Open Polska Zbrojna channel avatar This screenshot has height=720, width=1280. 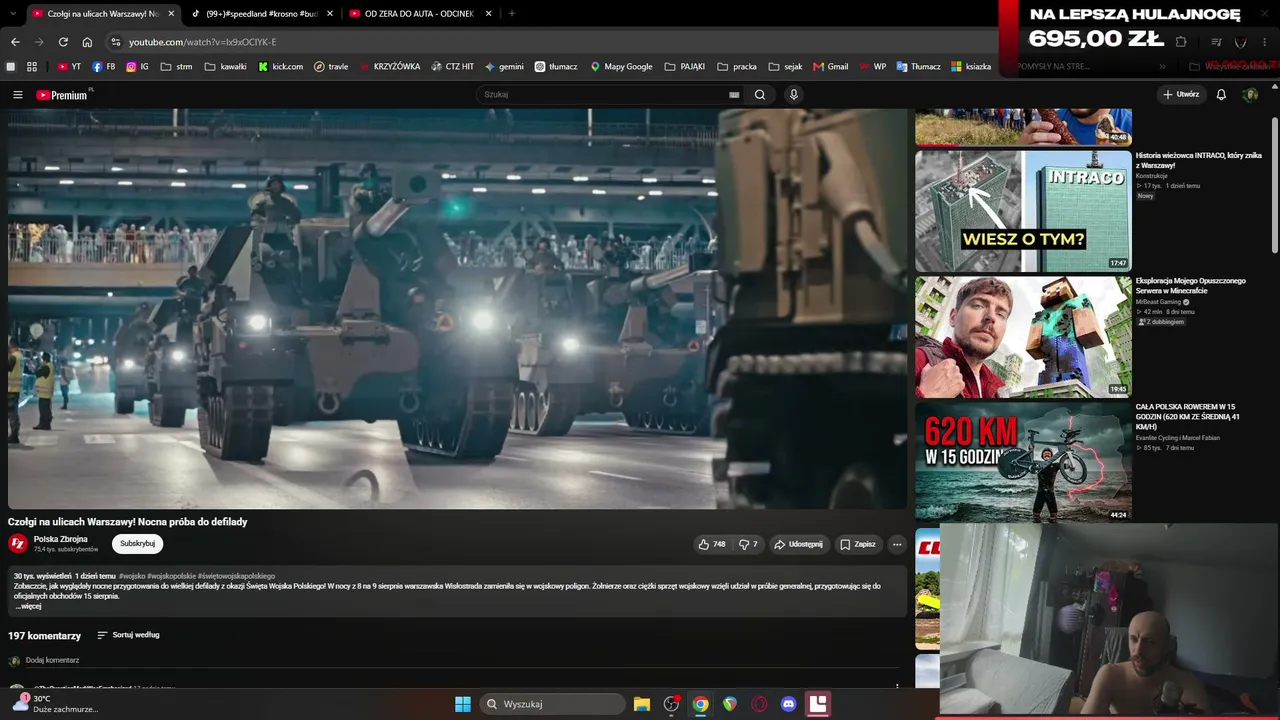(18, 543)
